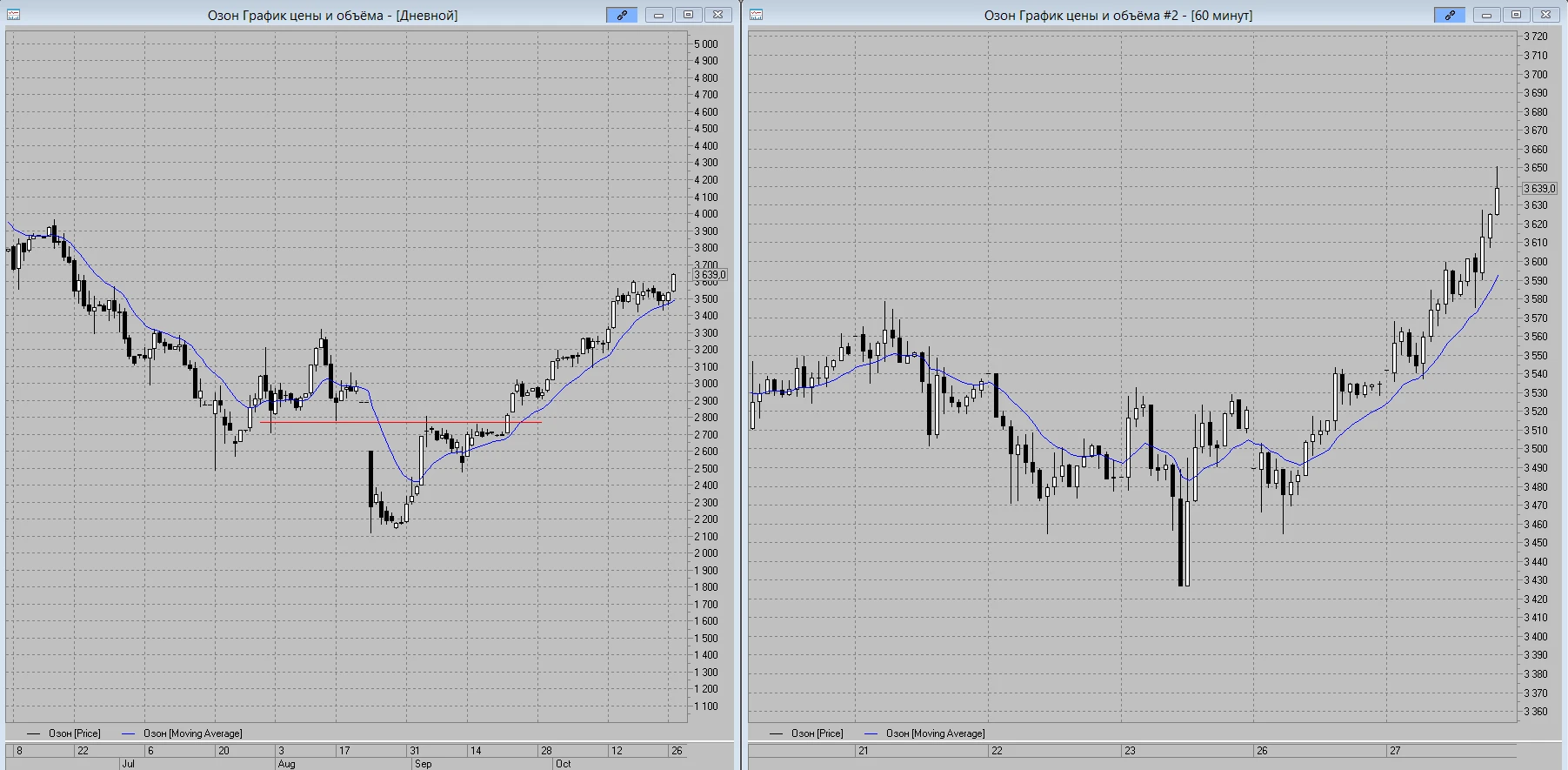This screenshot has height=770, width=1568.
Task: Minimize the Дневной chart window
Action: 658,15
